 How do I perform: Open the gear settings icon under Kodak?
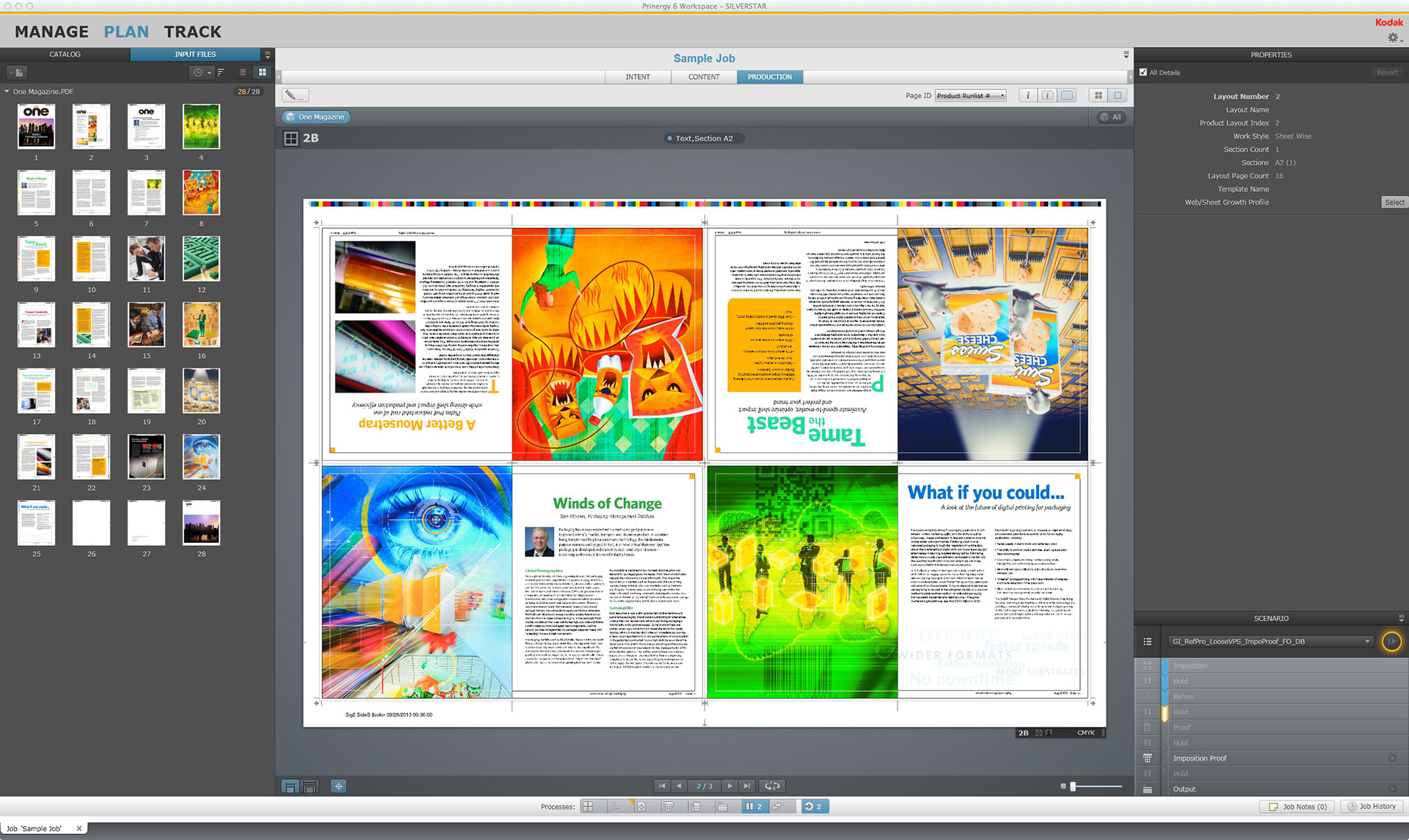click(x=1392, y=38)
